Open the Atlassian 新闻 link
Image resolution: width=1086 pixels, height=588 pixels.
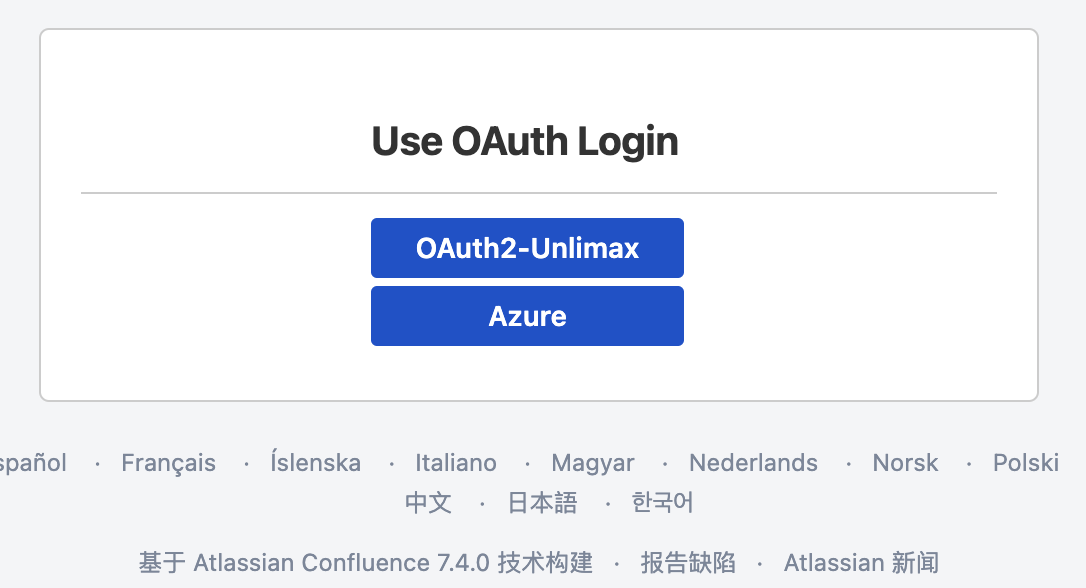click(861, 563)
